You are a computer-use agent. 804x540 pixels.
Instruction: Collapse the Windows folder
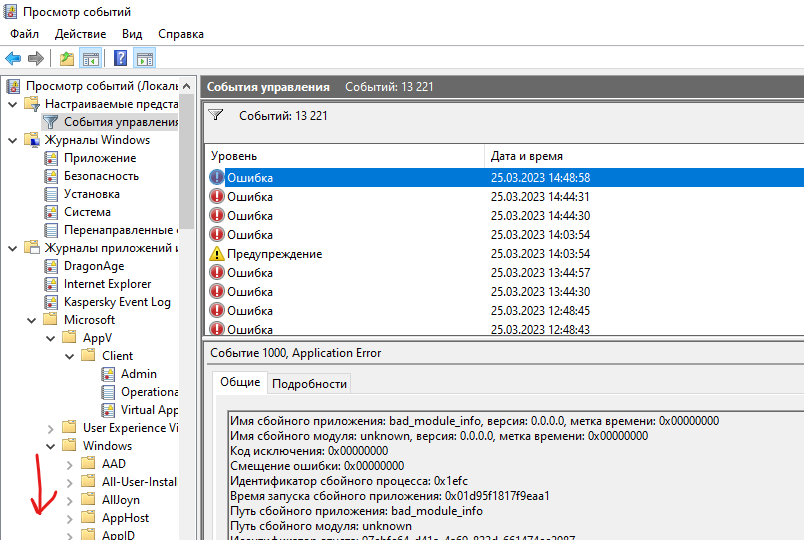pos(51,446)
